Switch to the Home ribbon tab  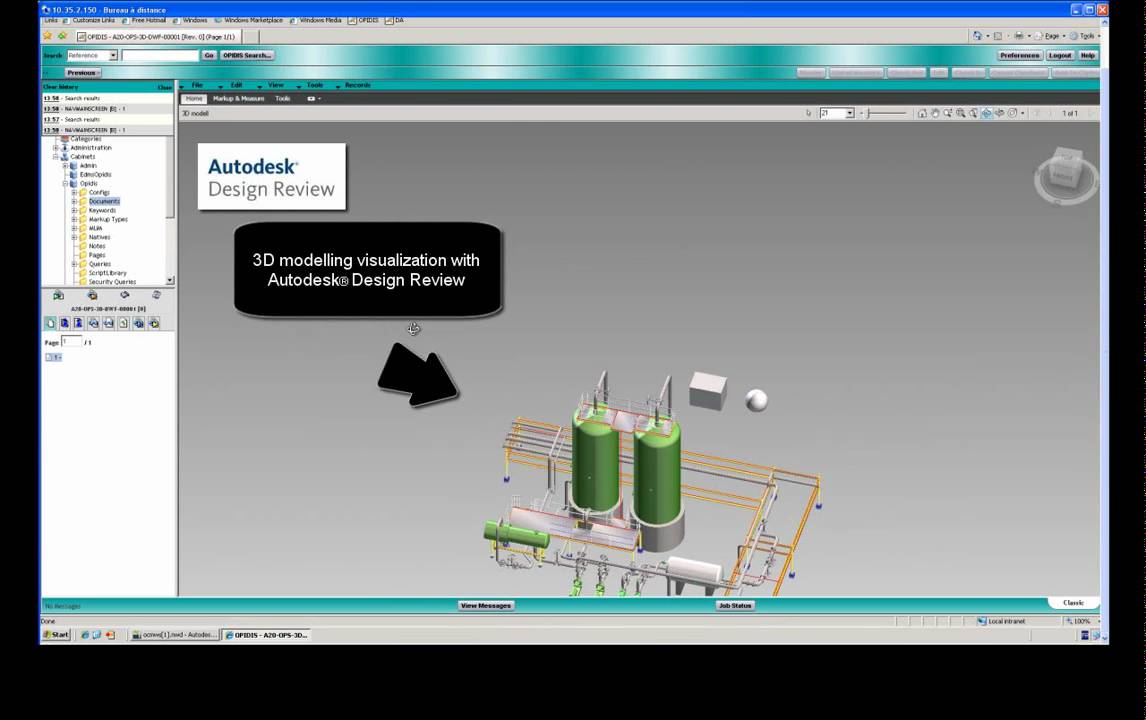point(194,99)
